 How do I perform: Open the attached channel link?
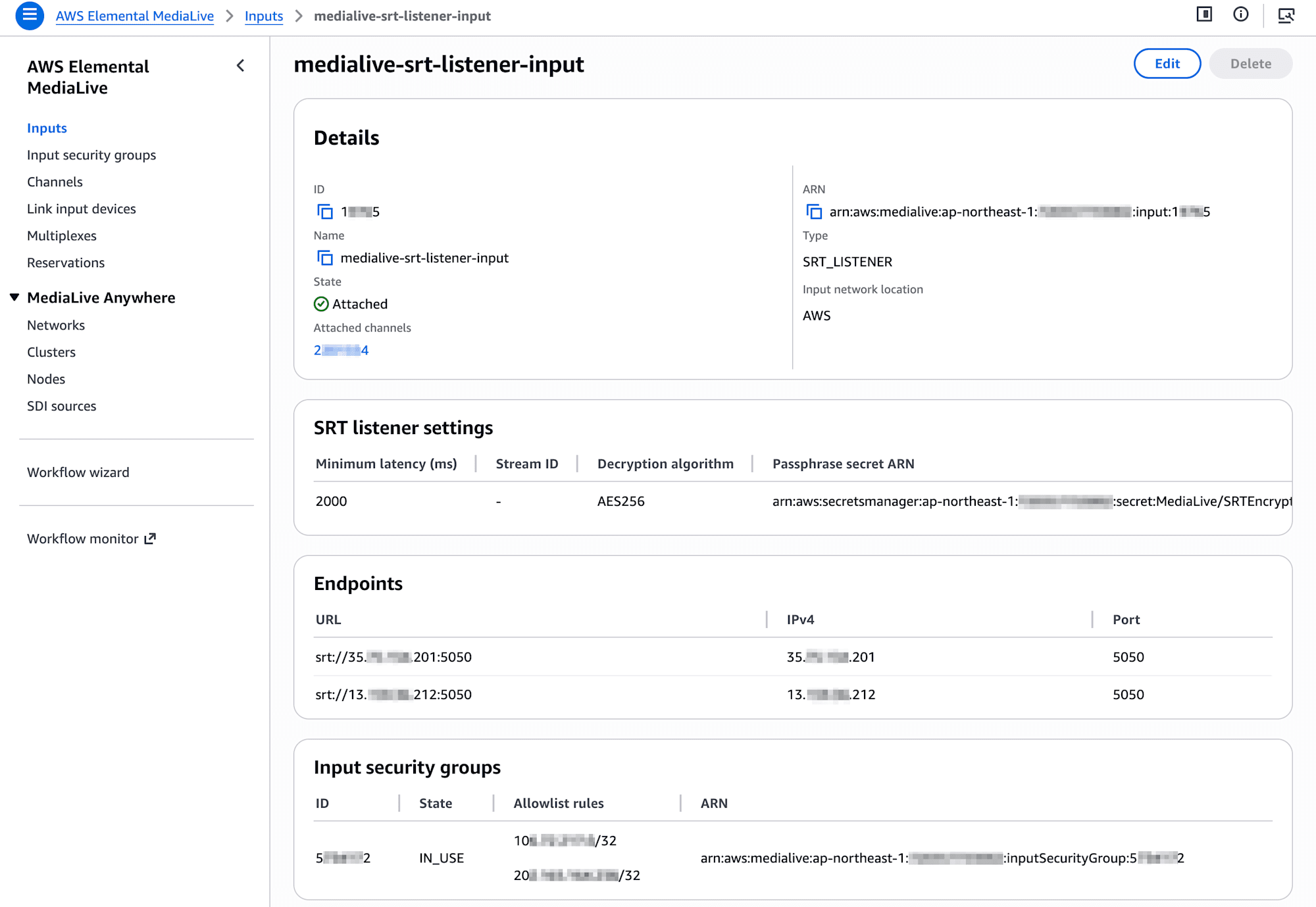(x=341, y=350)
